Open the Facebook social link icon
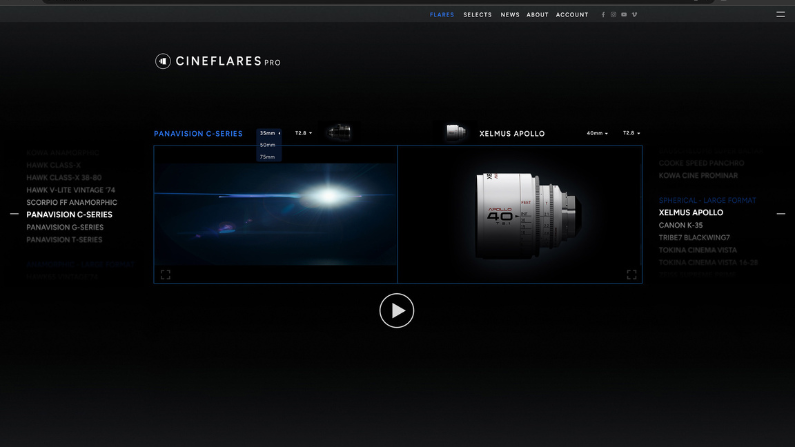The height and width of the screenshot is (447, 795). [x=603, y=15]
